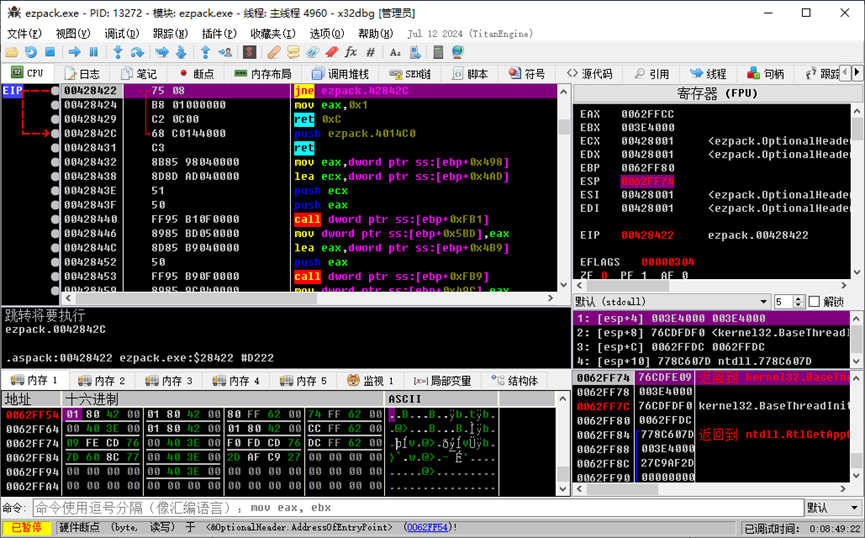Toggle breakpoint at address 00428438
The image size is (865, 538).
[55, 177]
